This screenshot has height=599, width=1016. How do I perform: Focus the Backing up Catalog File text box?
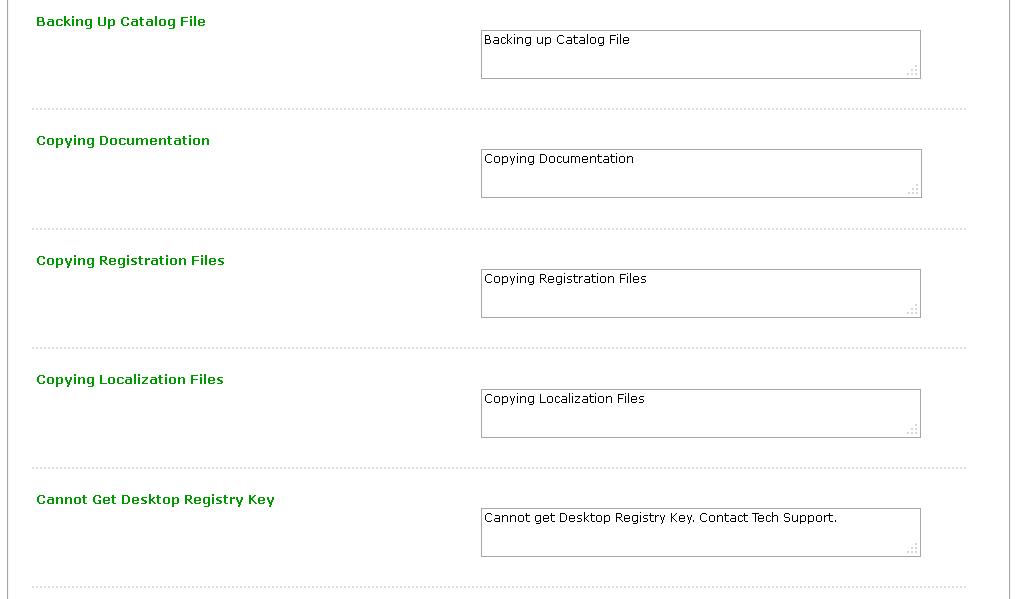coord(700,58)
